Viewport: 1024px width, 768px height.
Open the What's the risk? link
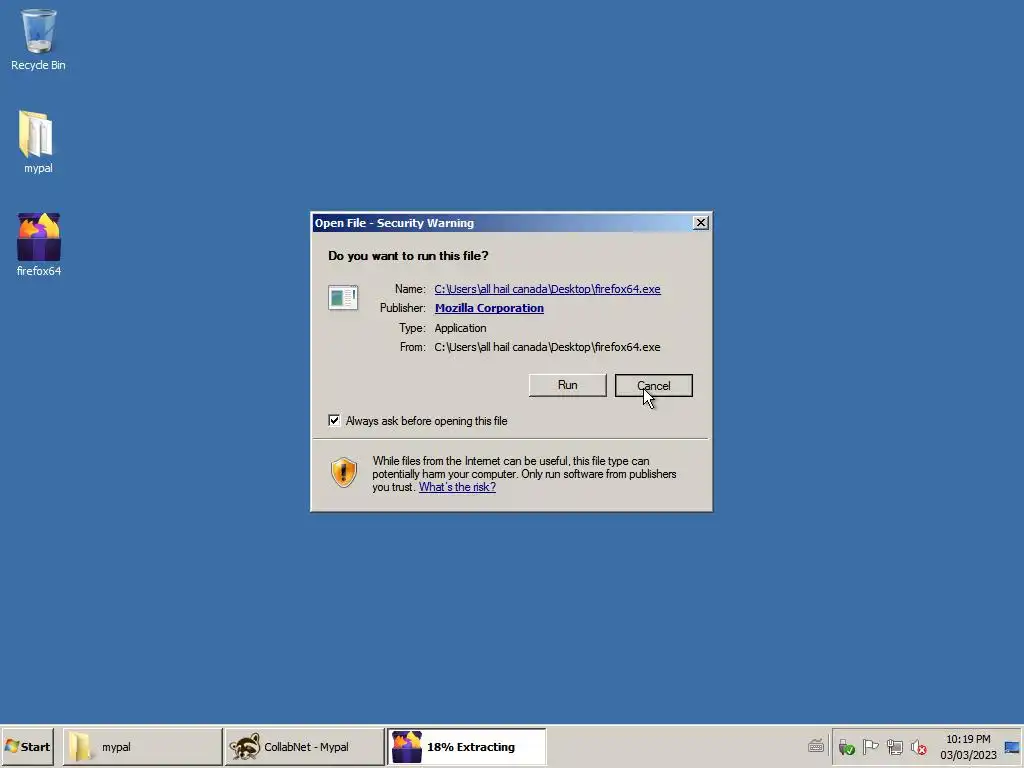tap(457, 487)
